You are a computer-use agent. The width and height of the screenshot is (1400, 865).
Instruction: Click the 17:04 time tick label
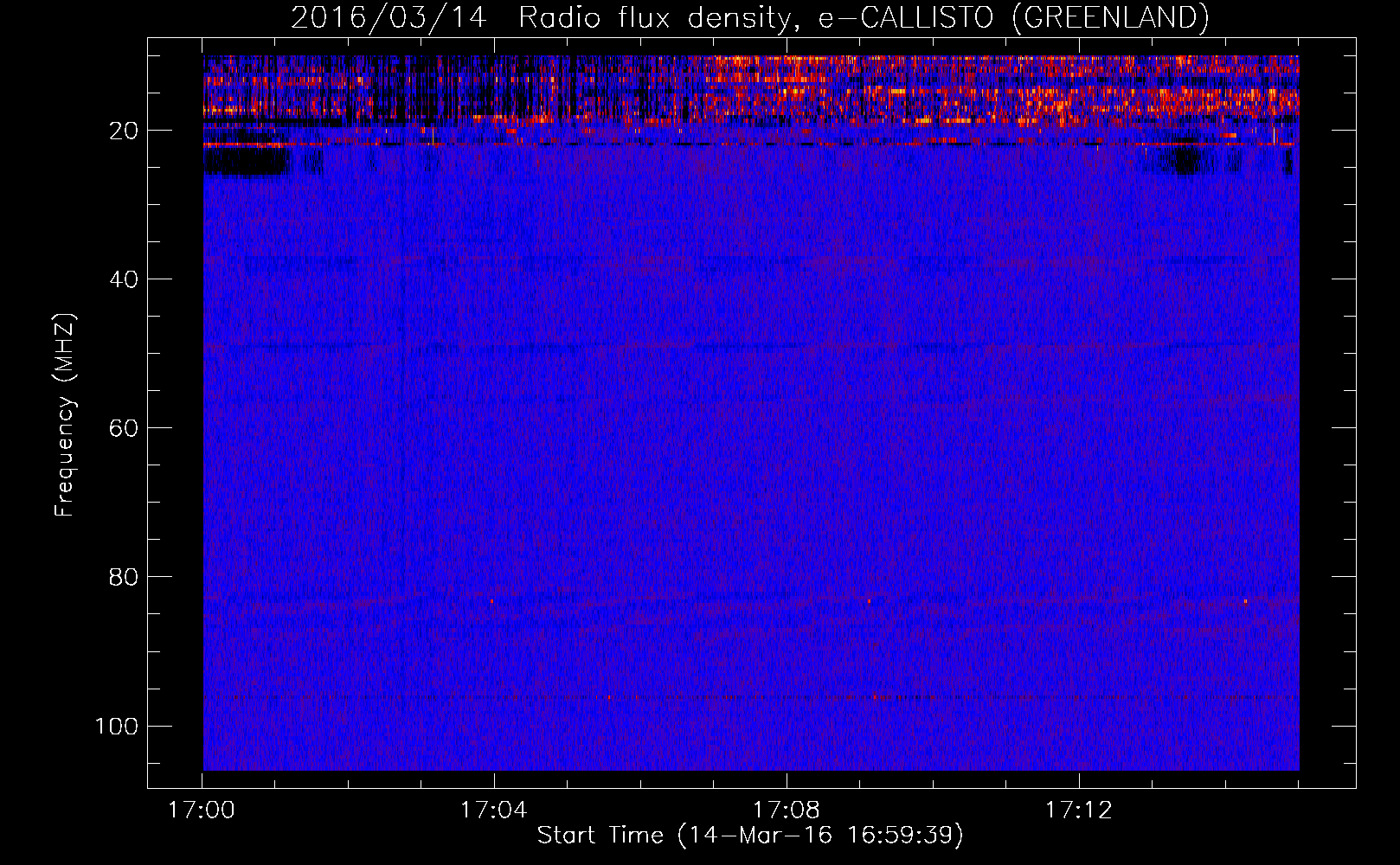pos(493,811)
